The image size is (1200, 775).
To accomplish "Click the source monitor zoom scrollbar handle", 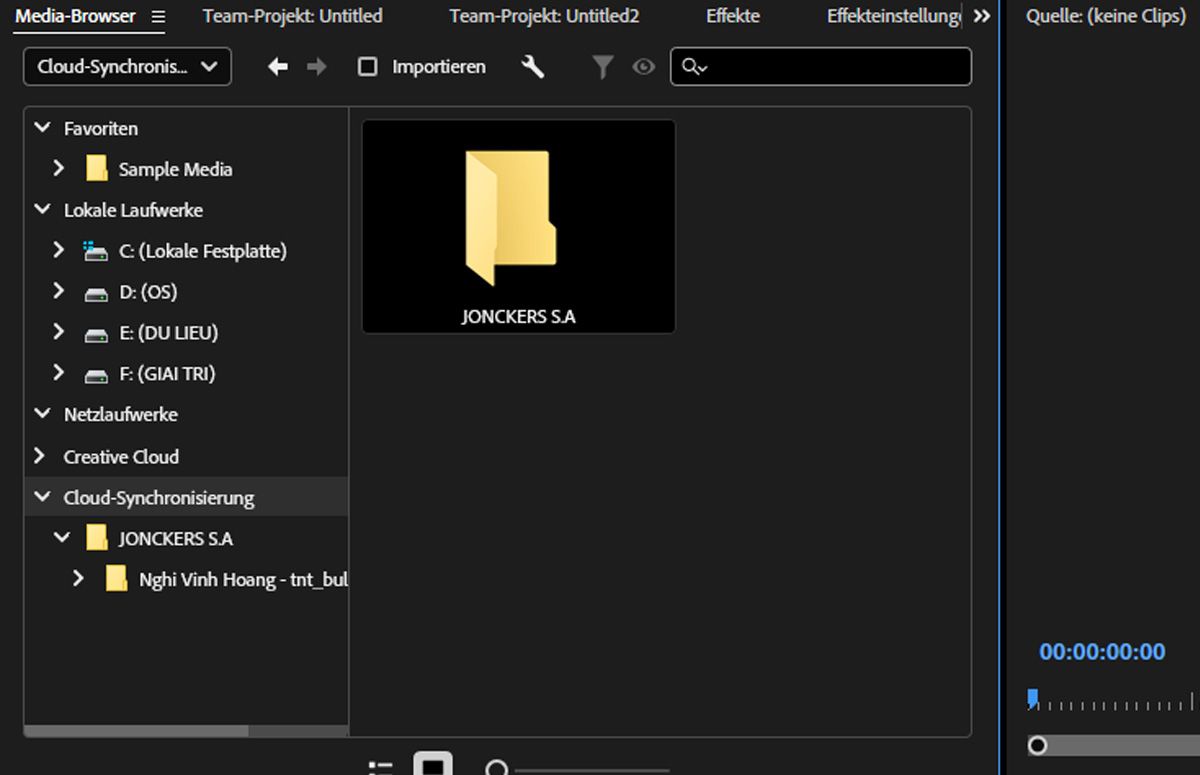I will [x=1038, y=745].
